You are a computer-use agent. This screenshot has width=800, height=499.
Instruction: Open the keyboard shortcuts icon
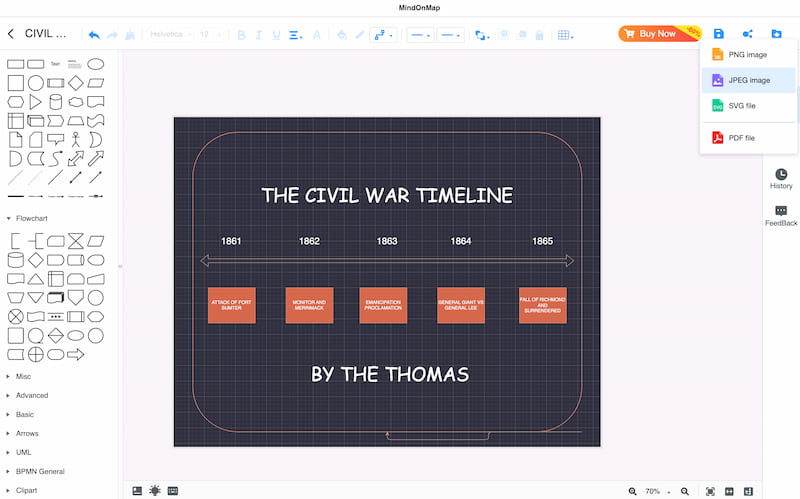pyautogui.click(x=173, y=491)
